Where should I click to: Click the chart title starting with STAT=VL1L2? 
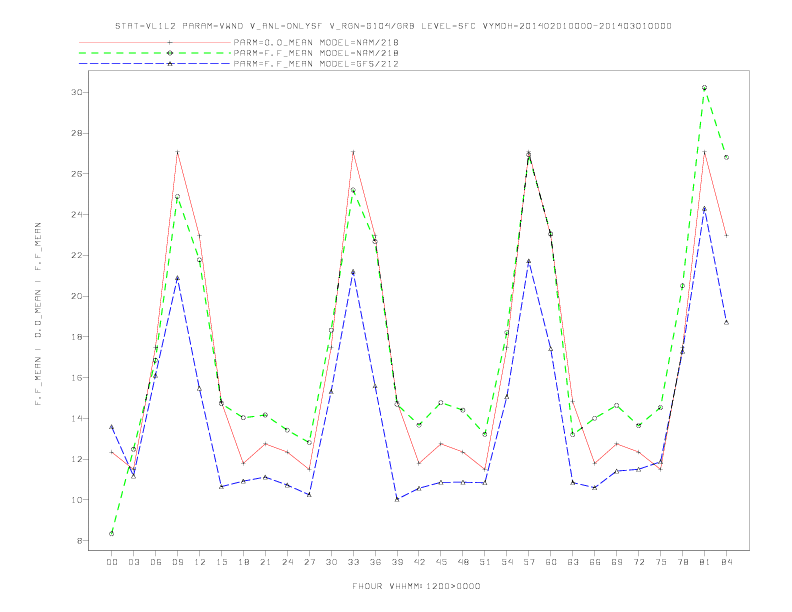[x=393, y=26]
